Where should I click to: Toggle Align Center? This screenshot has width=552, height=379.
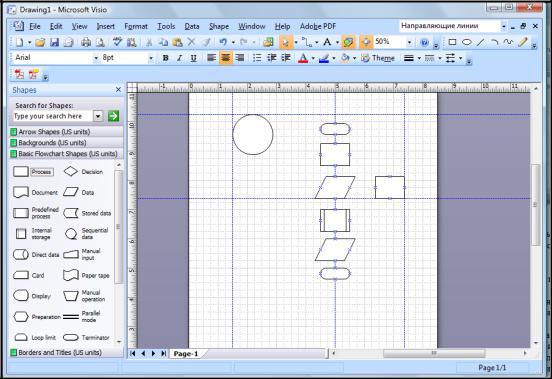tap(226, 58)
